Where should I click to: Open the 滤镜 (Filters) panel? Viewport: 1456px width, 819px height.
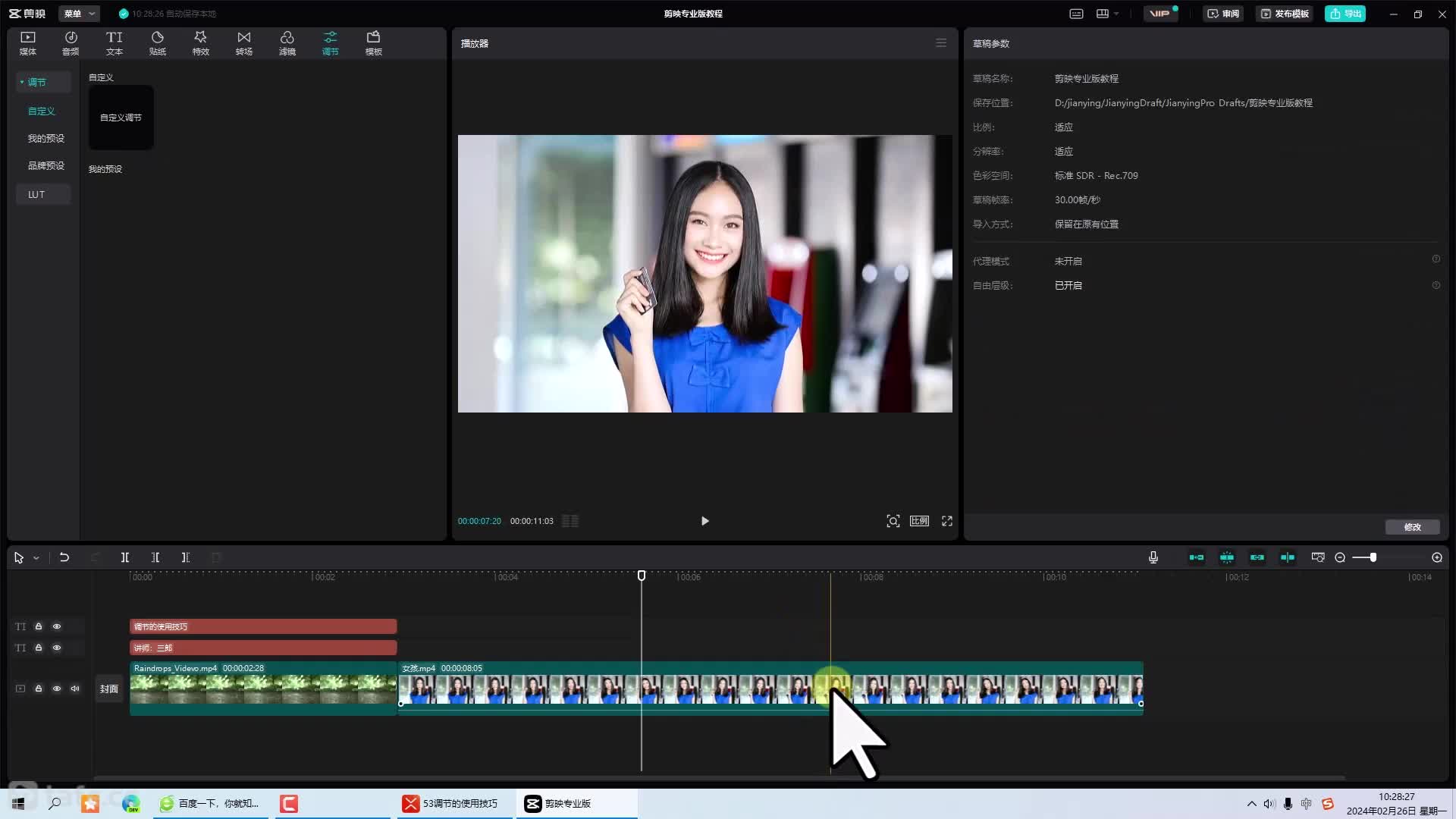(287, 43)
